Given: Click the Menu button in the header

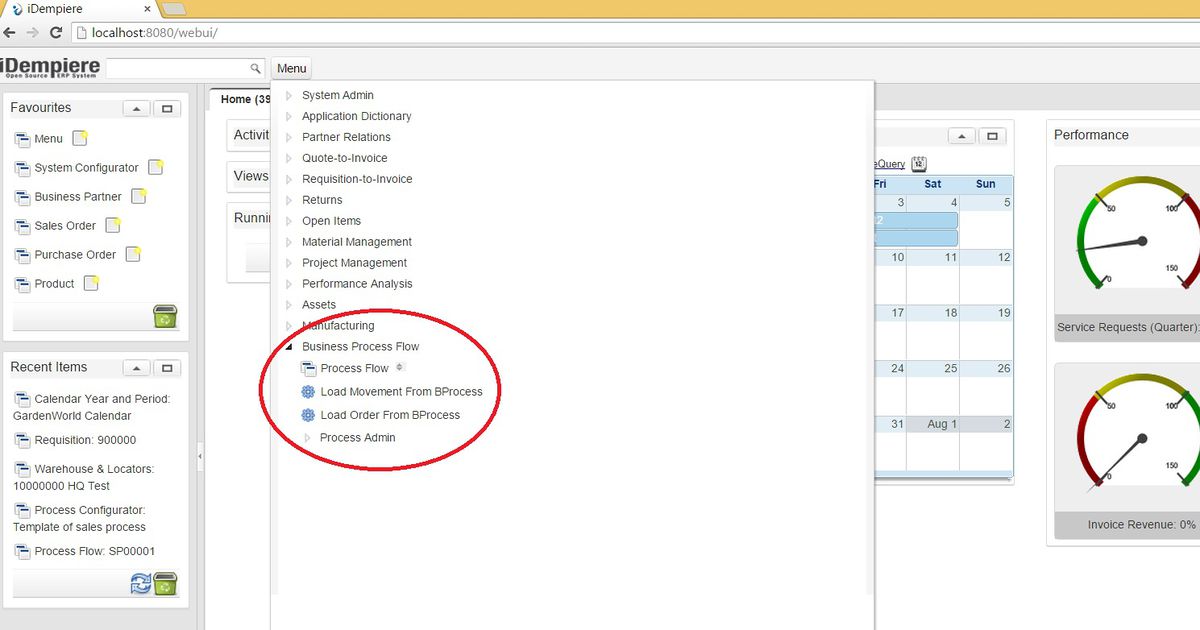Looking at the screenshot, I should coord(291,68).
